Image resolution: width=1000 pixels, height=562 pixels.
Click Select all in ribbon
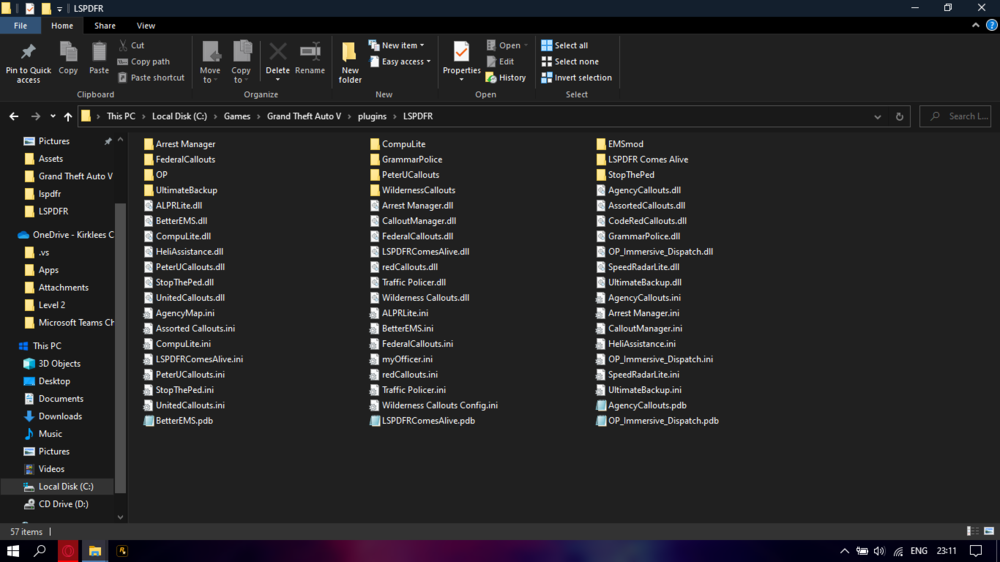point(564,45)
